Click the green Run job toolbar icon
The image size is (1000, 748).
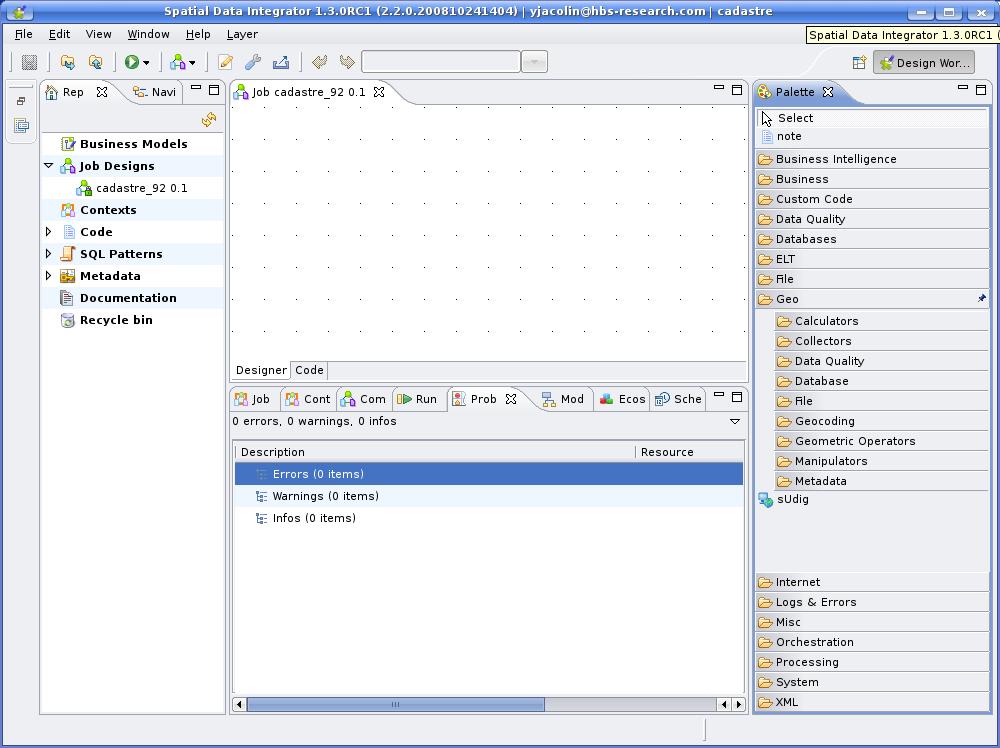click(x=131, y=62)
